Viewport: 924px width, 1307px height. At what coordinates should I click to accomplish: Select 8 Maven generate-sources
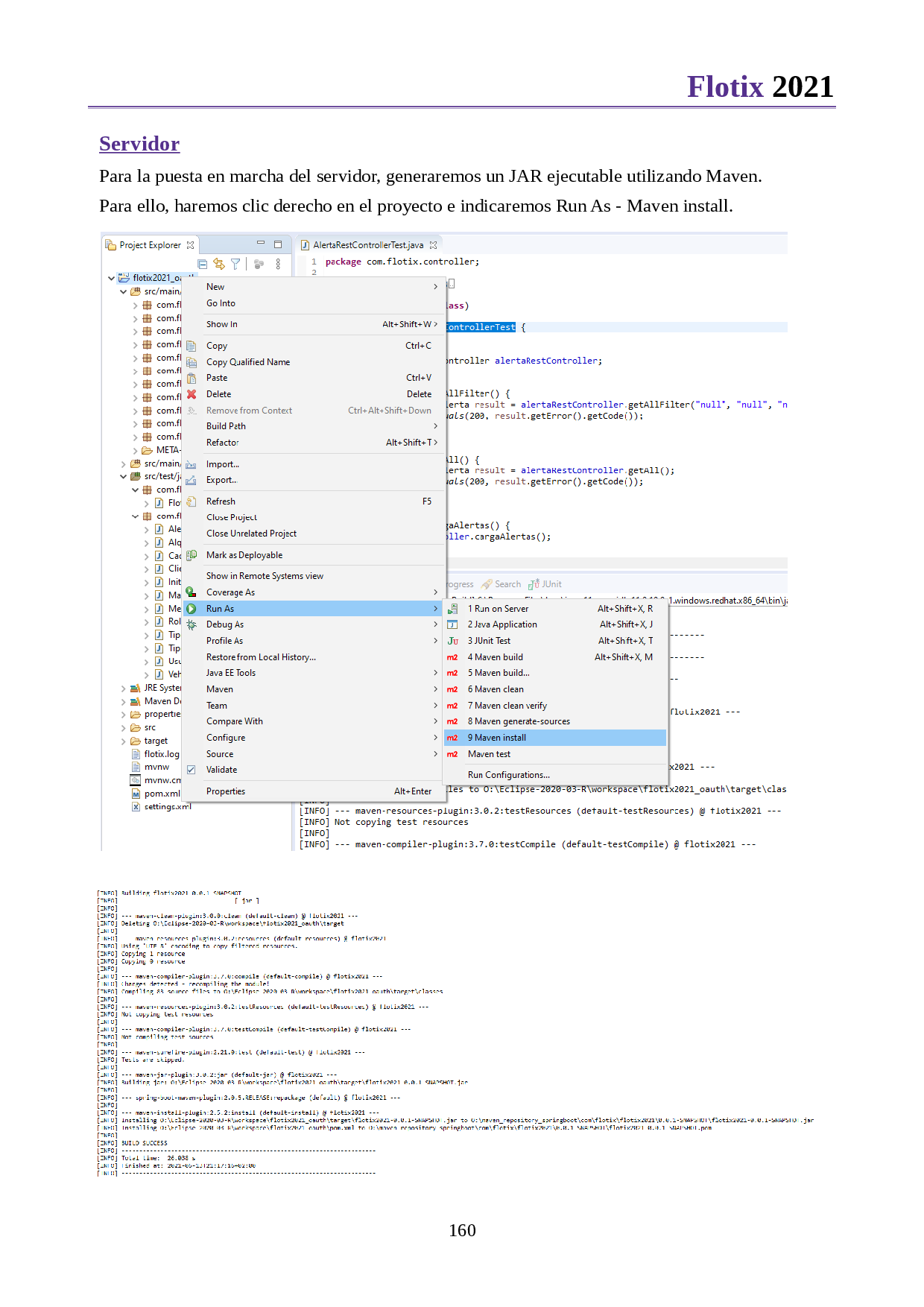(x=555, y=721)
